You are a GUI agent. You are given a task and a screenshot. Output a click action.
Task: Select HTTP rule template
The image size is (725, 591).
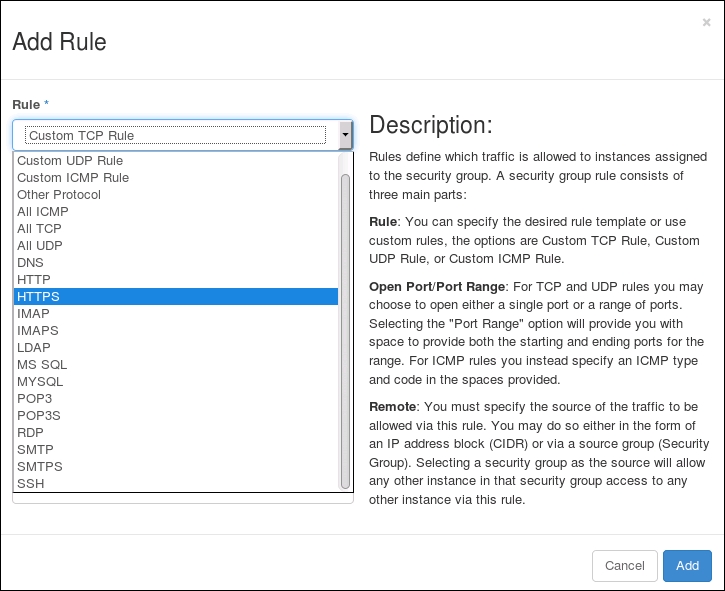pos(34,279)
